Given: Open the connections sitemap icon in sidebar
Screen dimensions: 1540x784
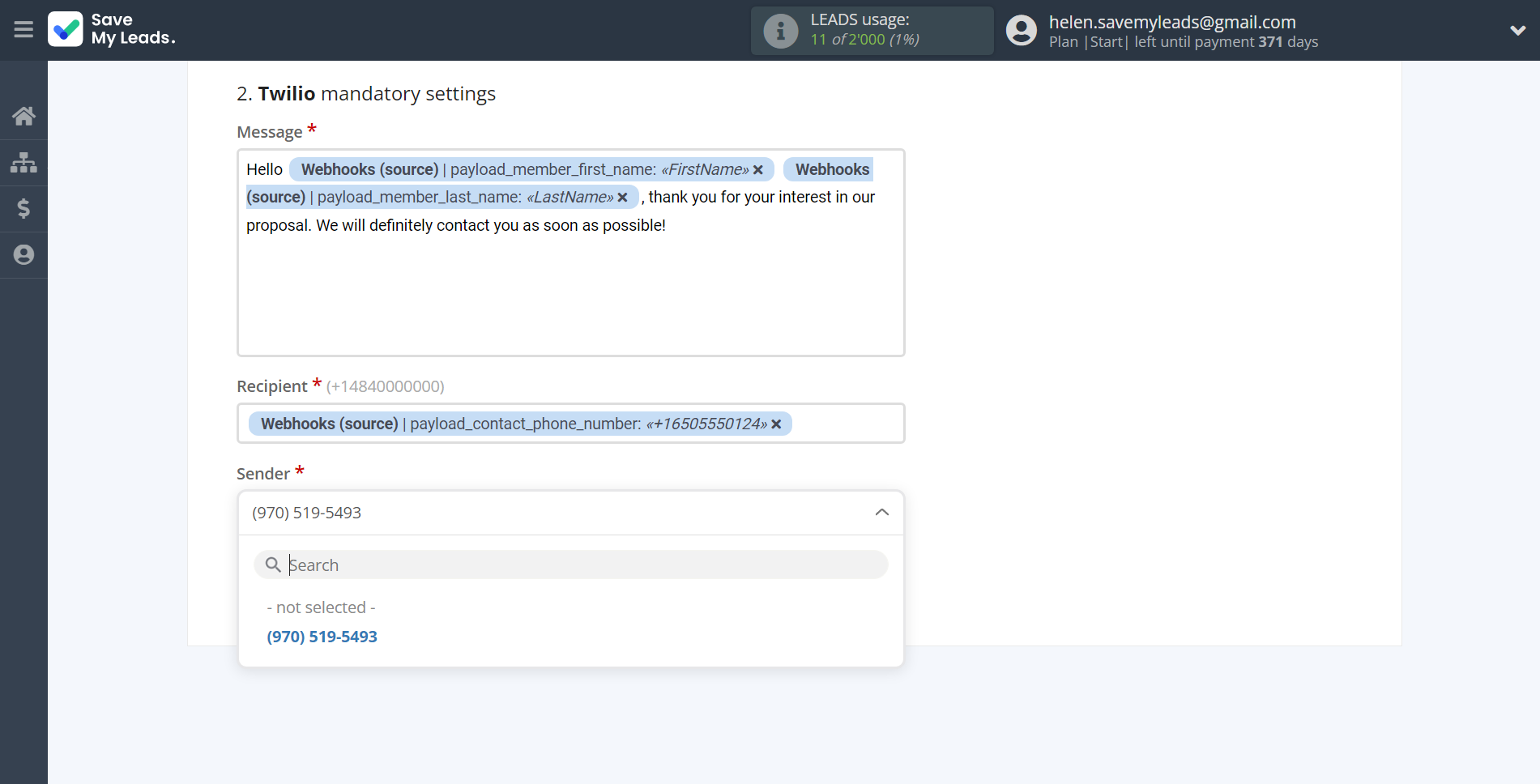Looking at the screenshot, I should pos(23,162).
